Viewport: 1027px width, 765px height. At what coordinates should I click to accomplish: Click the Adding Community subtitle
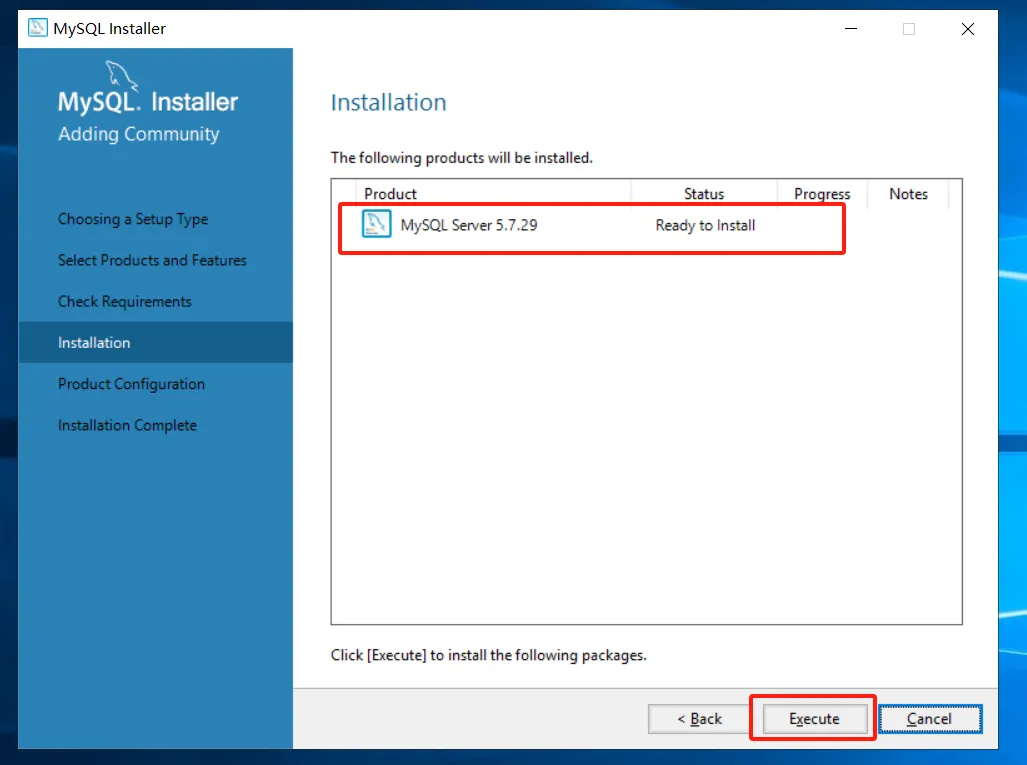[139, 134]
